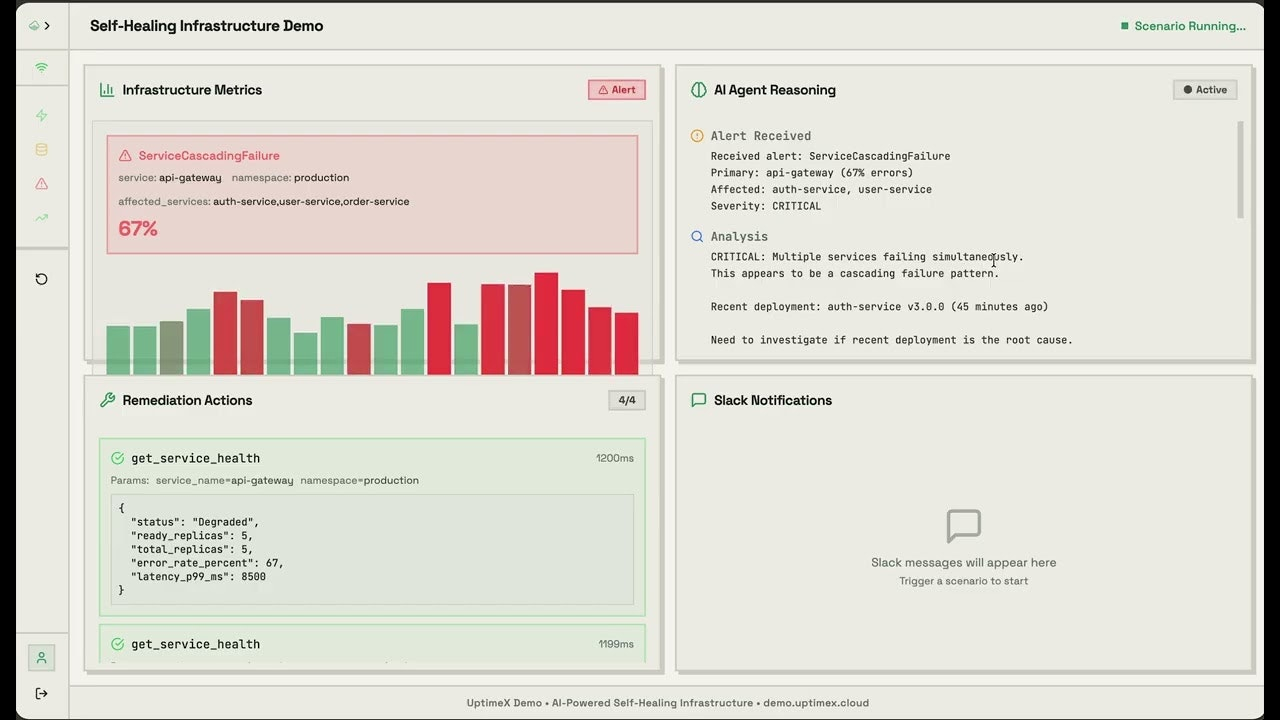Expand the second get_service_health action entry
Screen dimensions: 1280x720
click(x=195, y=644)
